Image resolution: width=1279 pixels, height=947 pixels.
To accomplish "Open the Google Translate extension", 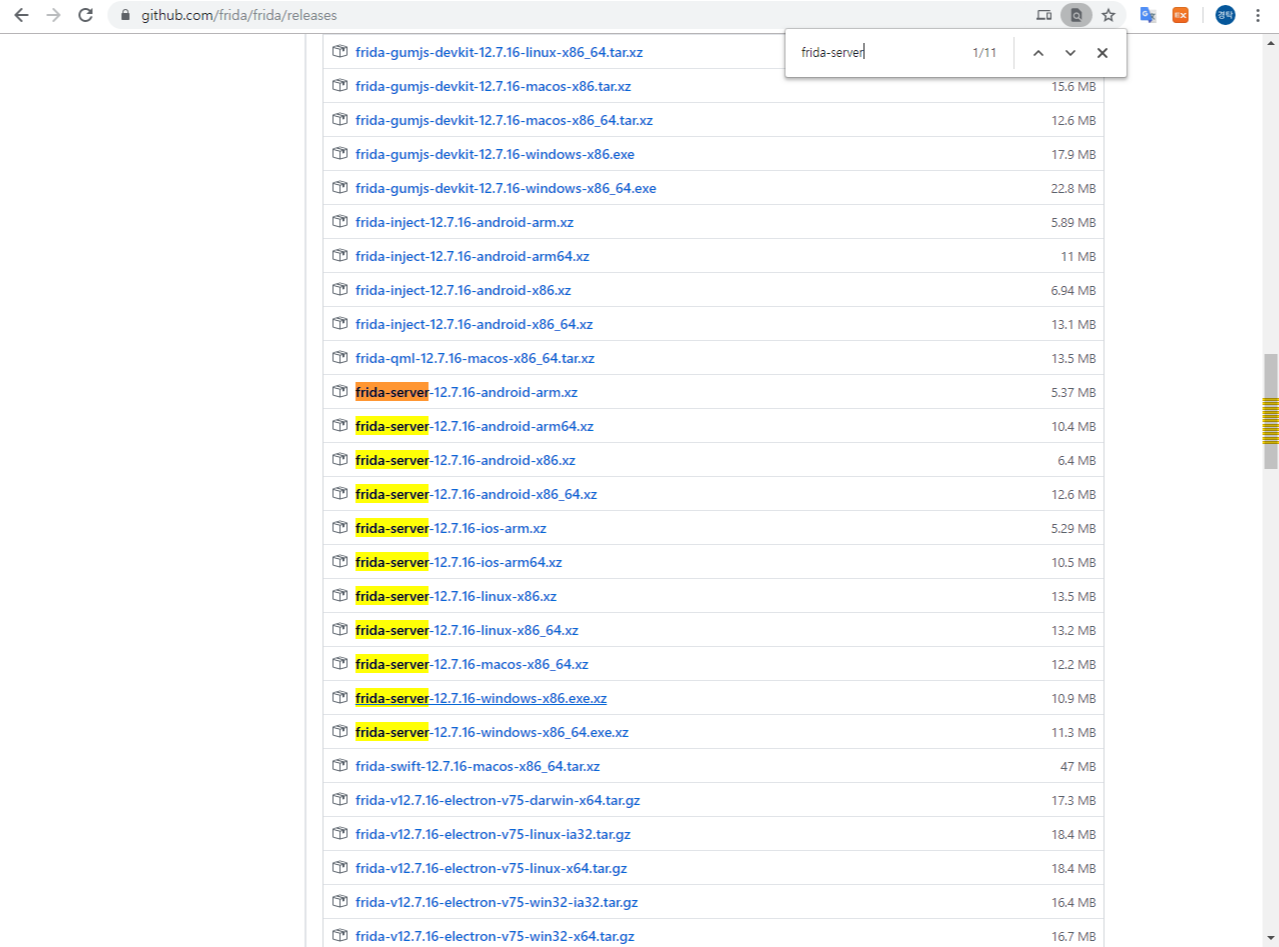I will (x=1148, y=15).
